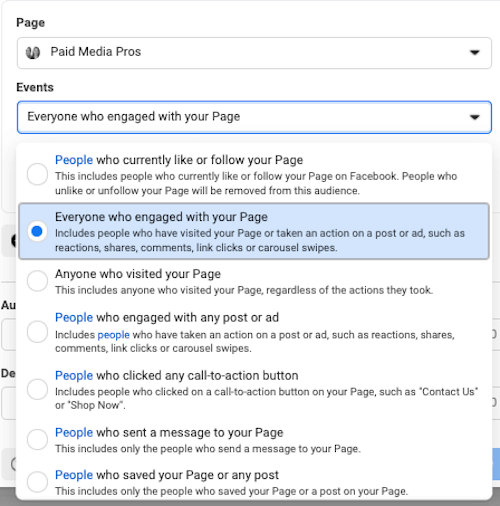Choose People who engaged with any post or ad
The image size is (500, 506).
[x=254, y=332]
